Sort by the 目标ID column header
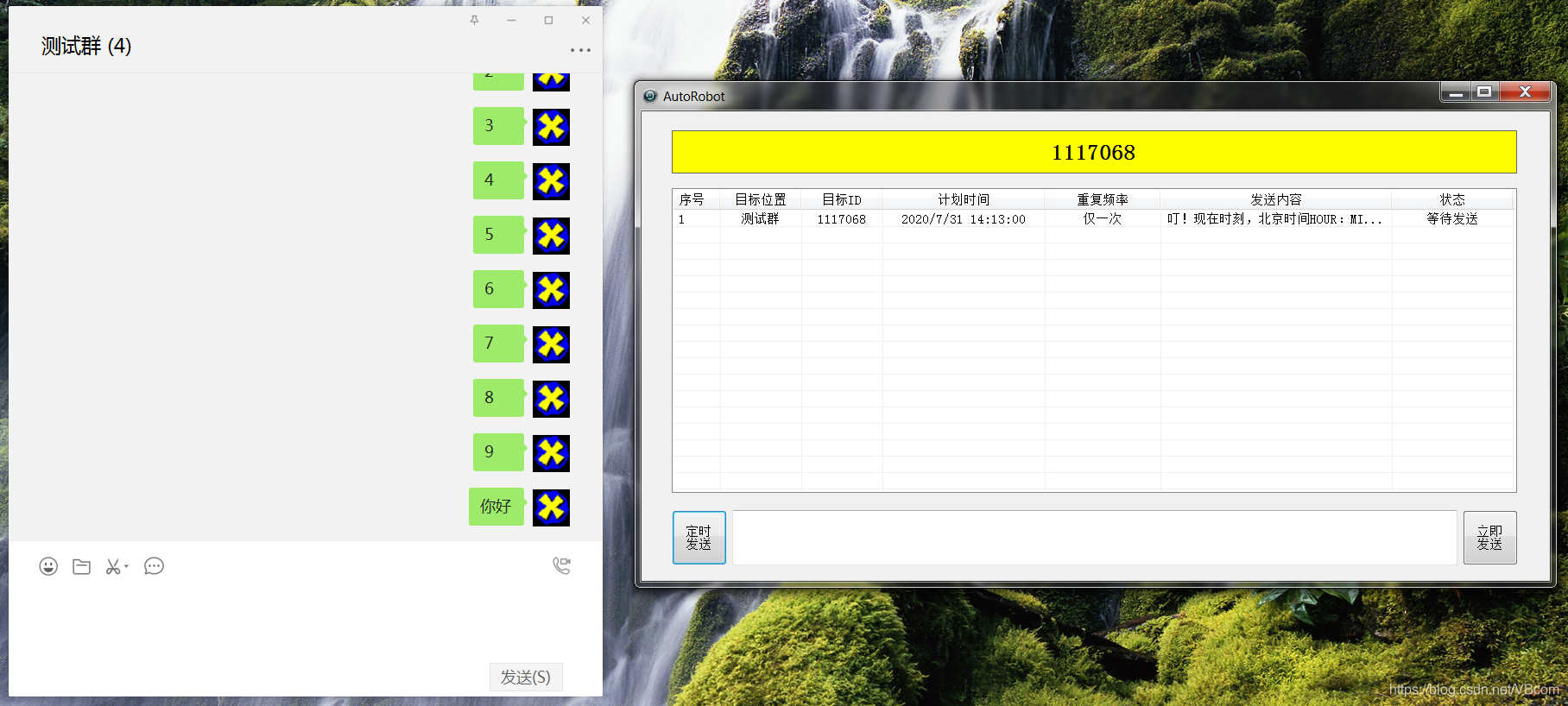The width and height of the screenshot is (1568, 706). coord(842,199)
